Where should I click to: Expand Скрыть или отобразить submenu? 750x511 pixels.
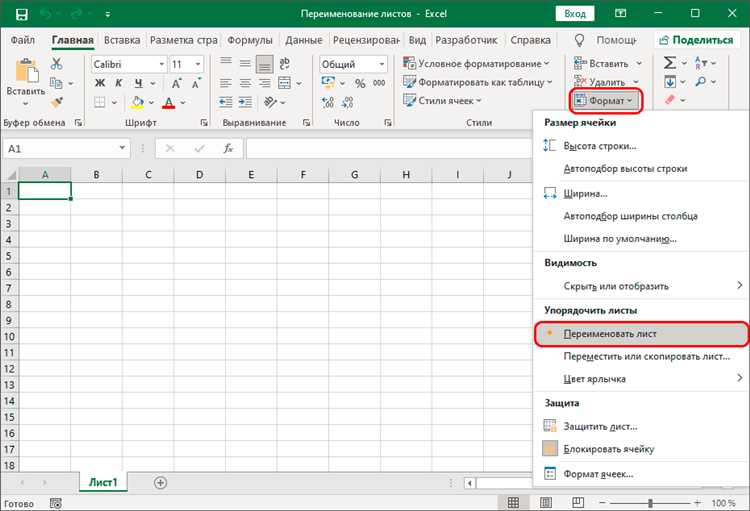coord(640,286)
